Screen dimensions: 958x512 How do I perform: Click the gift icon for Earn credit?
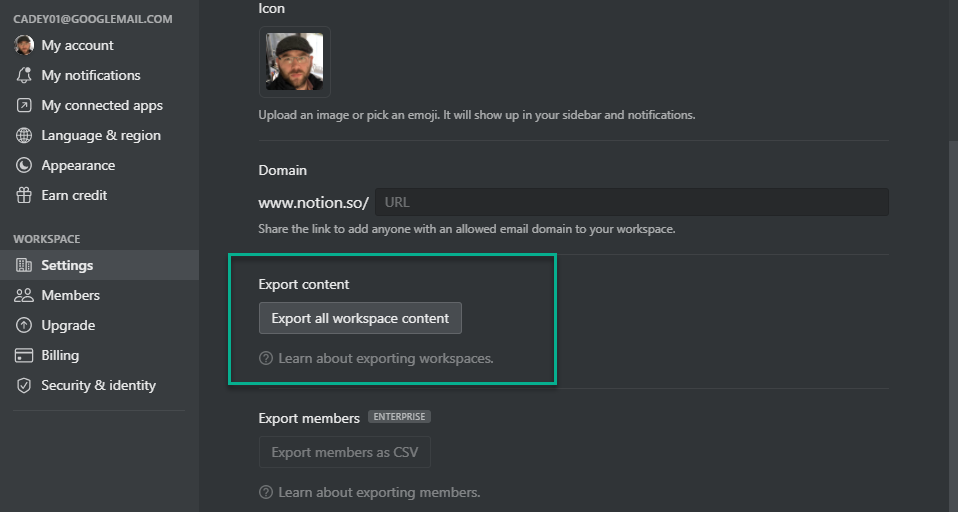[24, 195]
